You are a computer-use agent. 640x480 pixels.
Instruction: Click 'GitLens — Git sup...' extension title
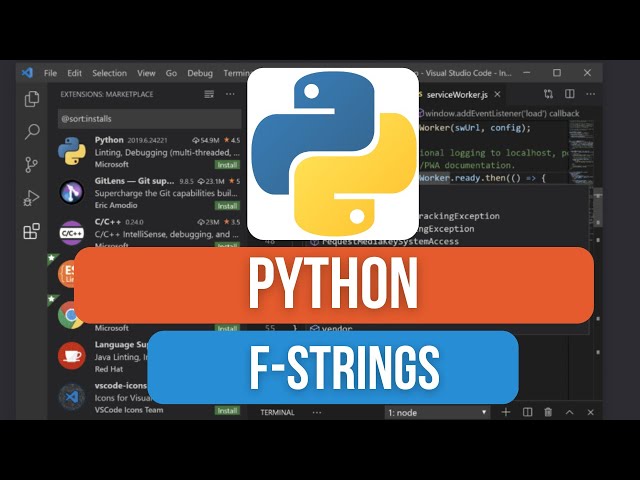pos(134,181)
